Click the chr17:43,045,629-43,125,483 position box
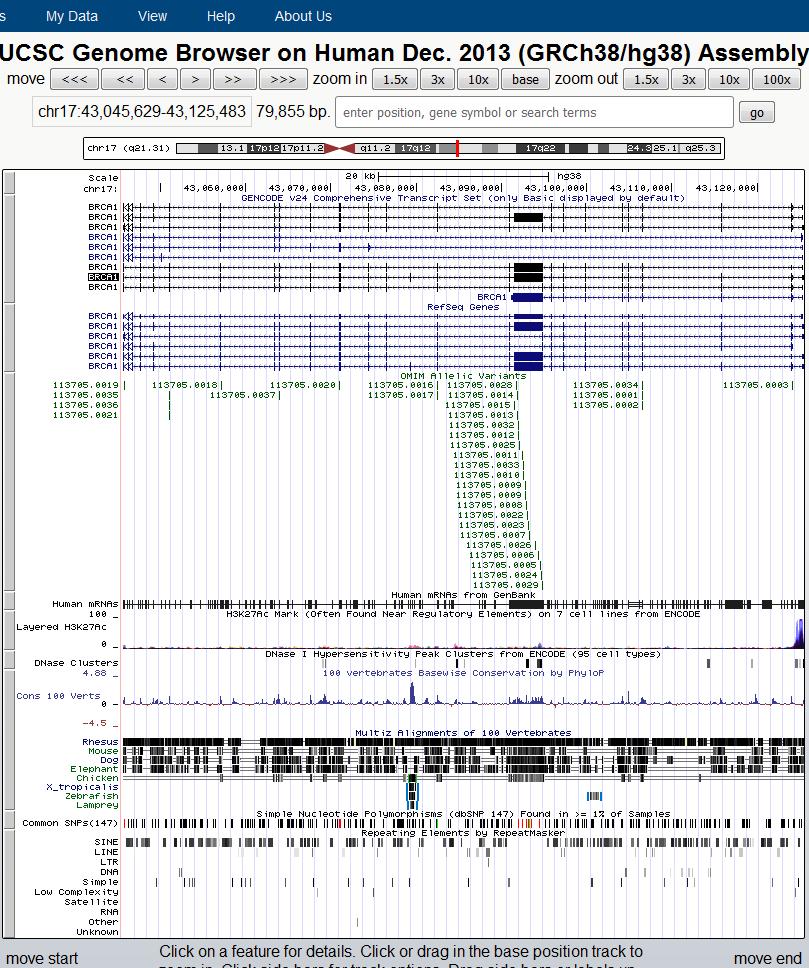The image size is (809, 968). point(142,112)
